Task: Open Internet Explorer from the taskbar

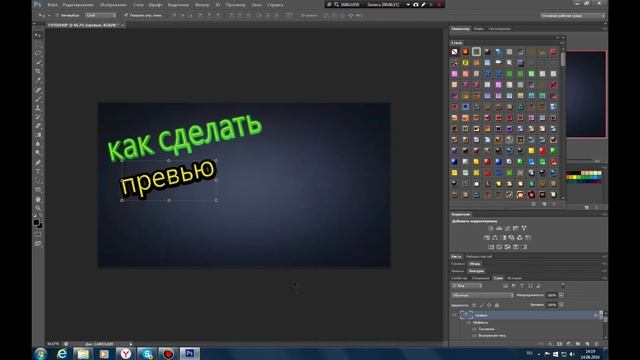Action: 62,353
